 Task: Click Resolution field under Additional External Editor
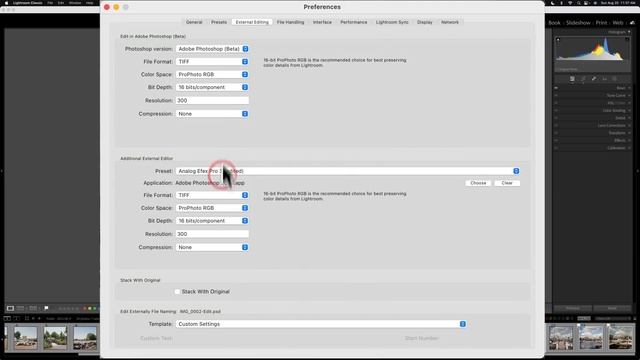212,234
